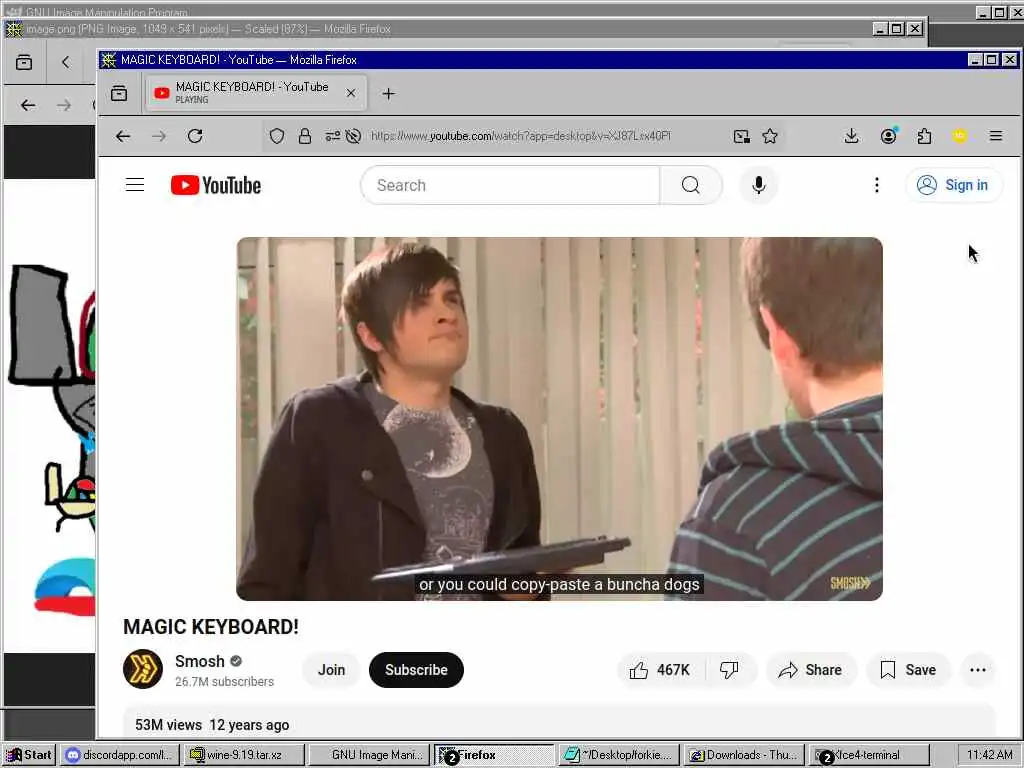Switch to Downloads - Thunar taskbar item
1024x768 pixels.
(743, 755)
